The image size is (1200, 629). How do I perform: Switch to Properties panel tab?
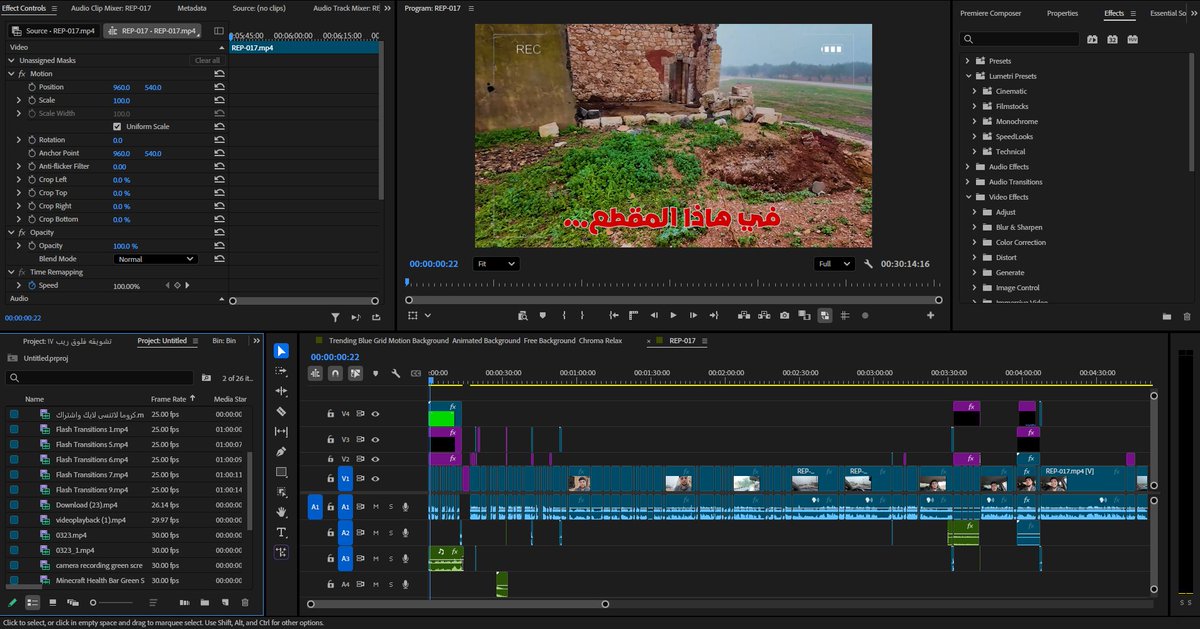1062,13
